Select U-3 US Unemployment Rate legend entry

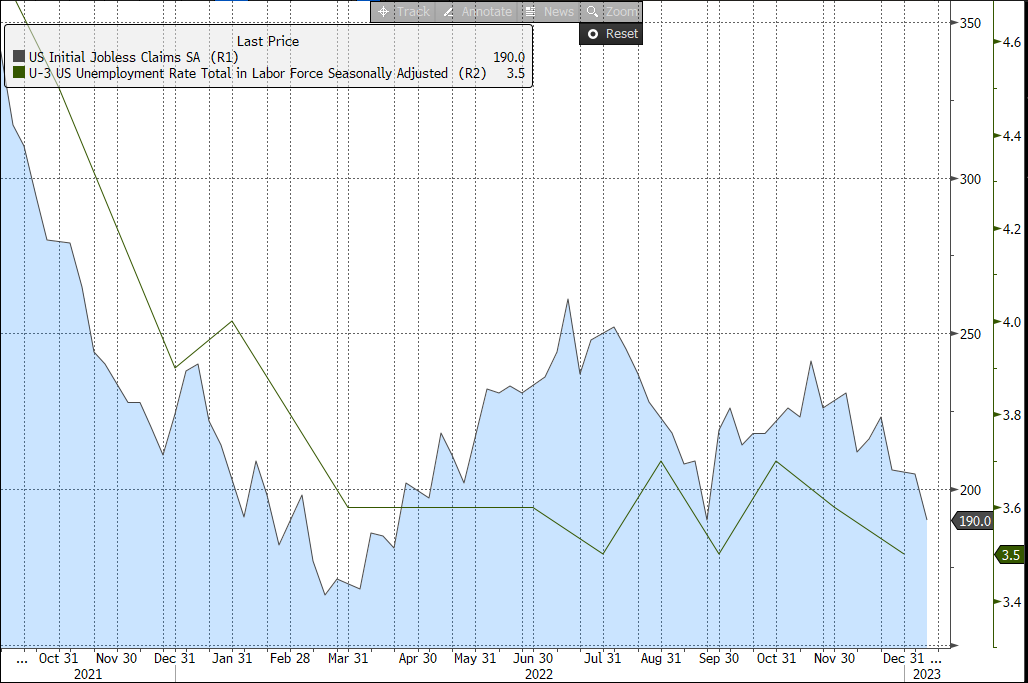click(240, 73)
